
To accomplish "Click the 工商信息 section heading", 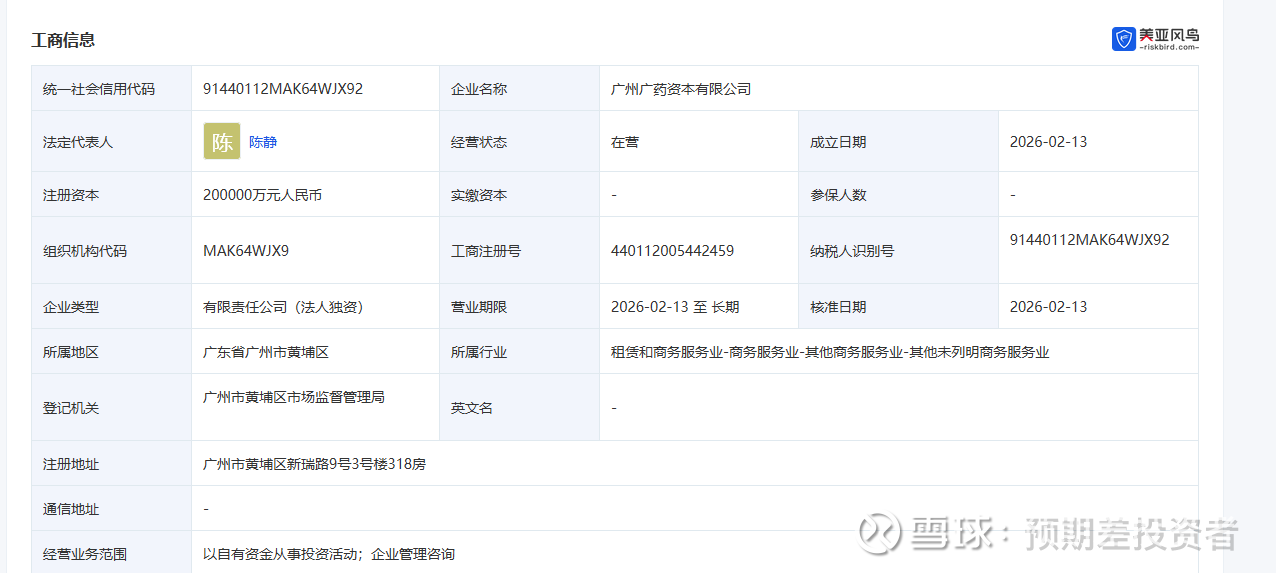I will [x=63, y=40].
